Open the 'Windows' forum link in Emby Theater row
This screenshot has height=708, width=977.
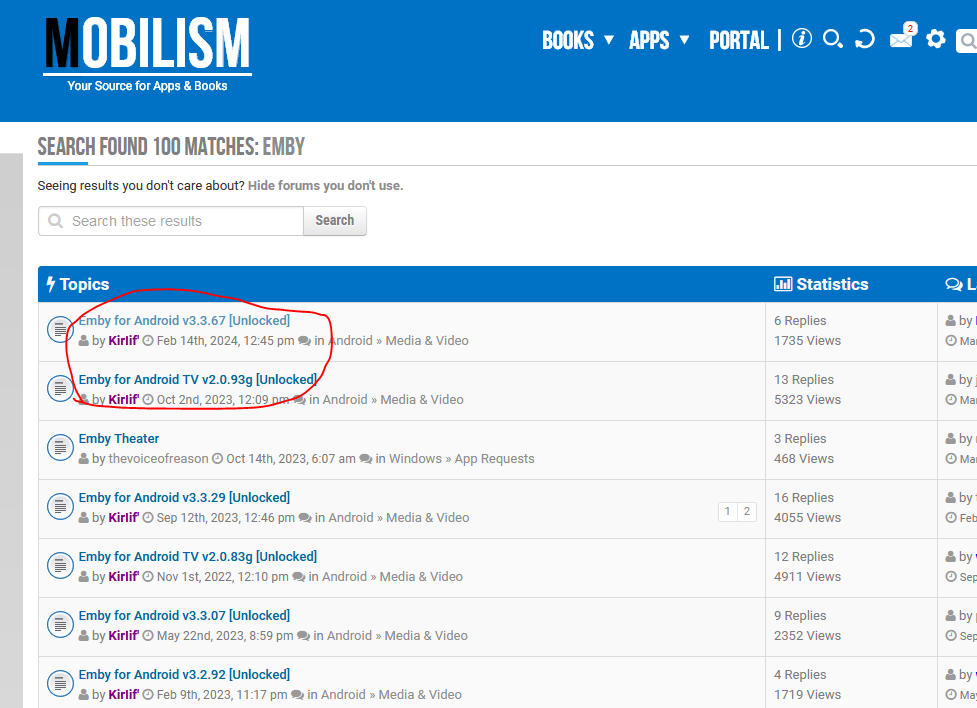click(415, 459)
